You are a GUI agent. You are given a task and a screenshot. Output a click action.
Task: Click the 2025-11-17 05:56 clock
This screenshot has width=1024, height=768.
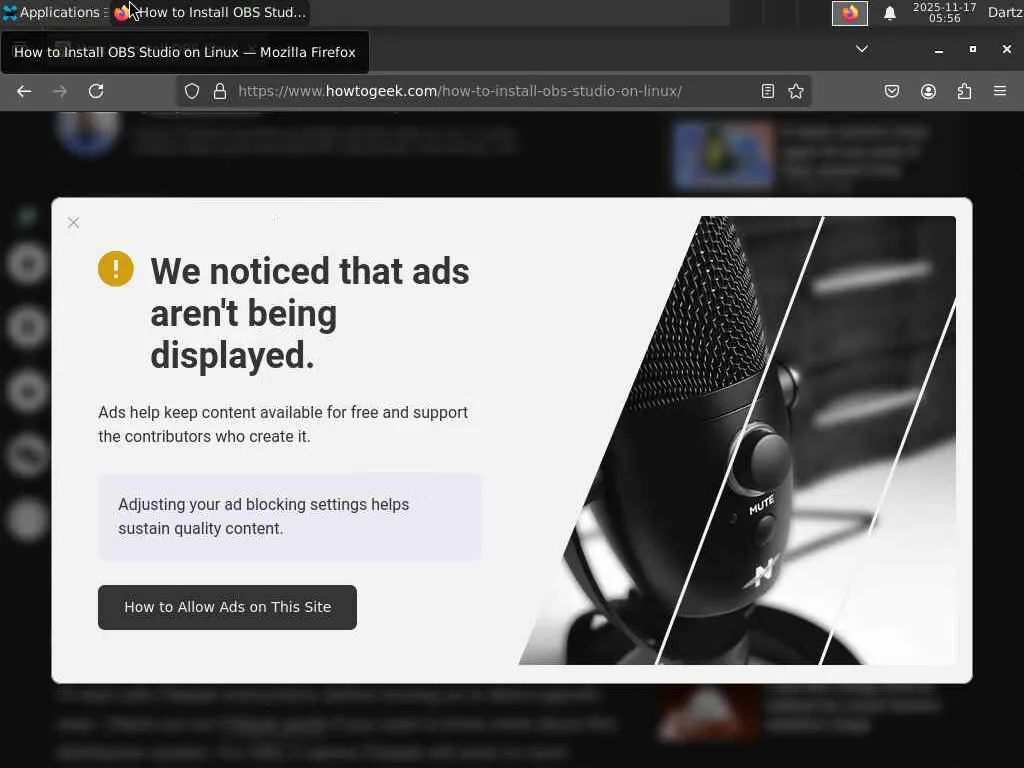click(944, 12)
